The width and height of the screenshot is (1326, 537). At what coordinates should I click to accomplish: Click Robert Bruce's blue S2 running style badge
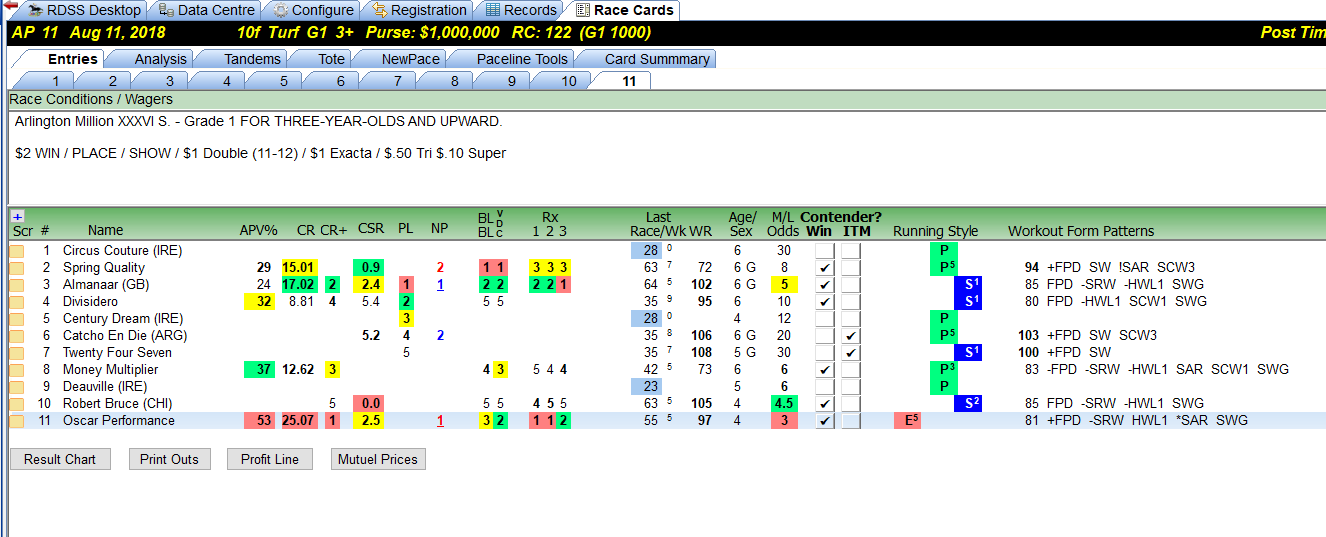coord(968,404)
